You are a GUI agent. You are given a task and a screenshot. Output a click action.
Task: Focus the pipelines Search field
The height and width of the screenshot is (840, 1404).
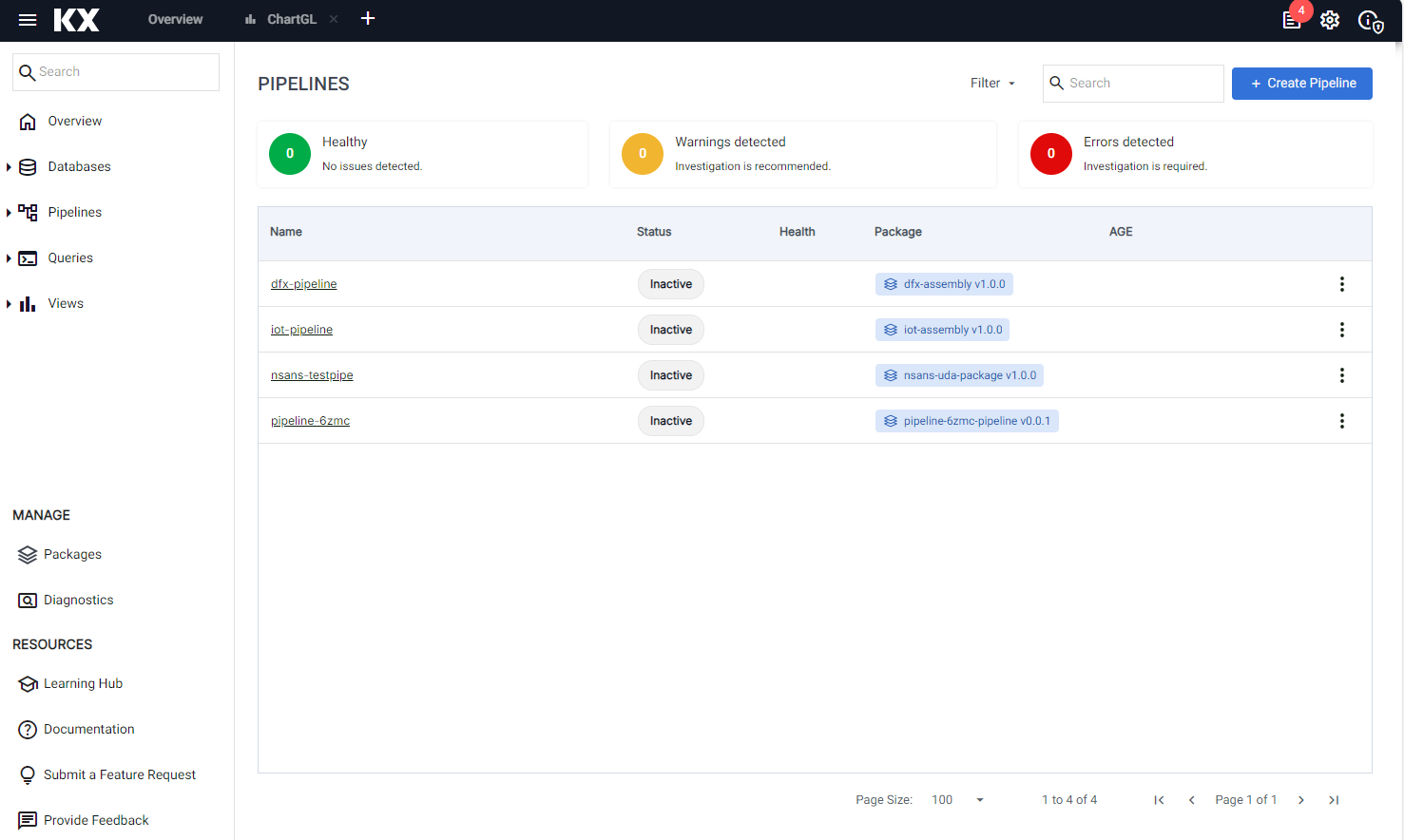(1133, 84)
